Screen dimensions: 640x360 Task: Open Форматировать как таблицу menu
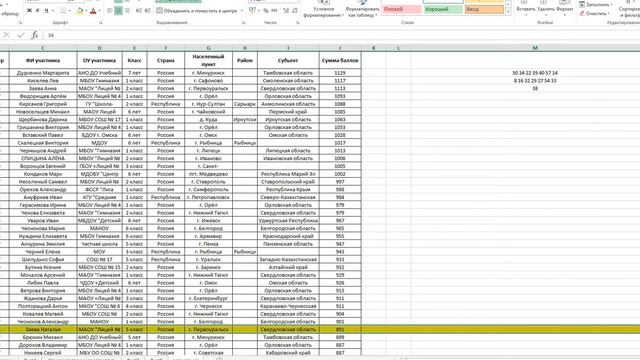[362, 10]
